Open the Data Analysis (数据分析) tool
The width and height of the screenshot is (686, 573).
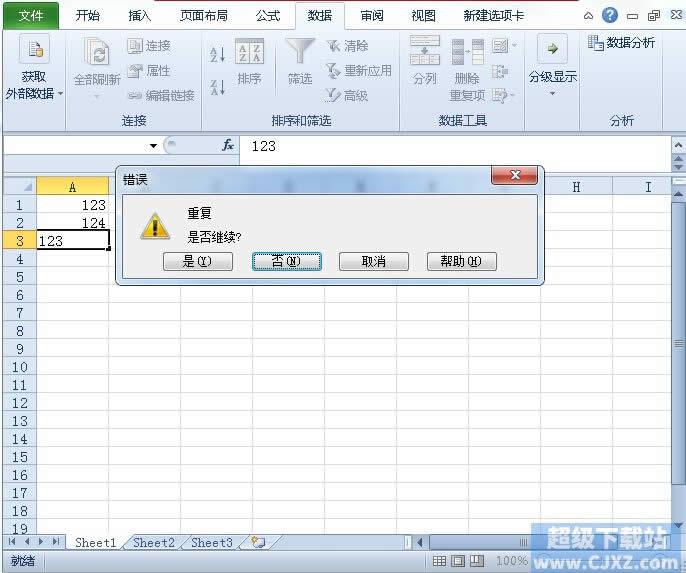coord(622,43)
